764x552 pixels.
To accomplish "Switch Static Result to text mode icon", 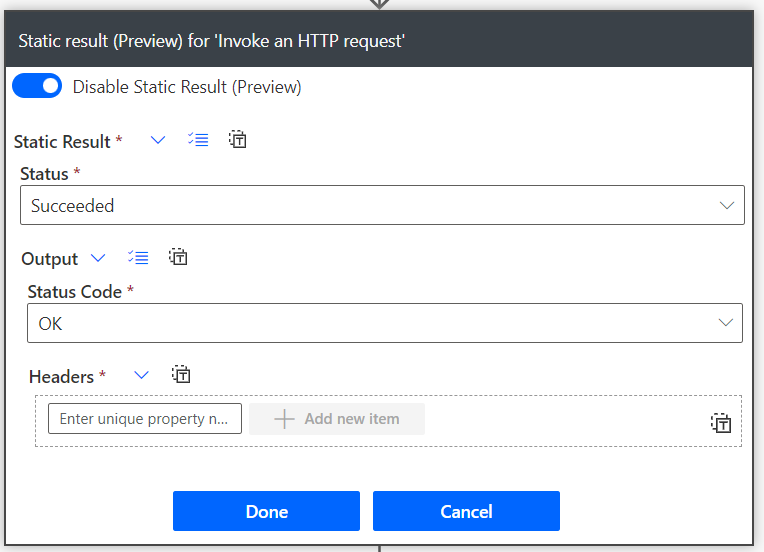I will [237, 140].
